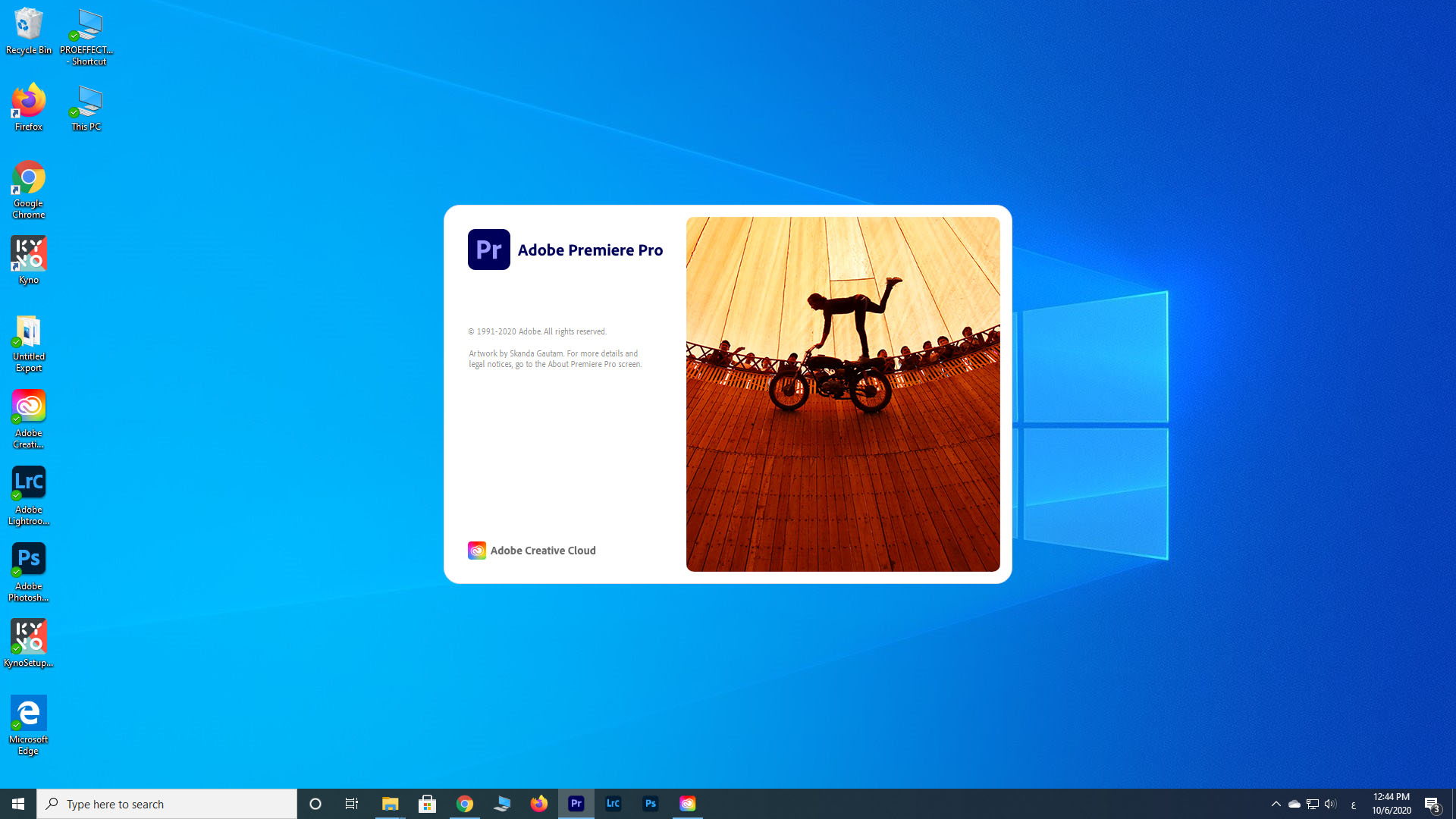This screenshot has height=819, width=1456.
Task: Open the volume control in system tray
Action: 1331,804
